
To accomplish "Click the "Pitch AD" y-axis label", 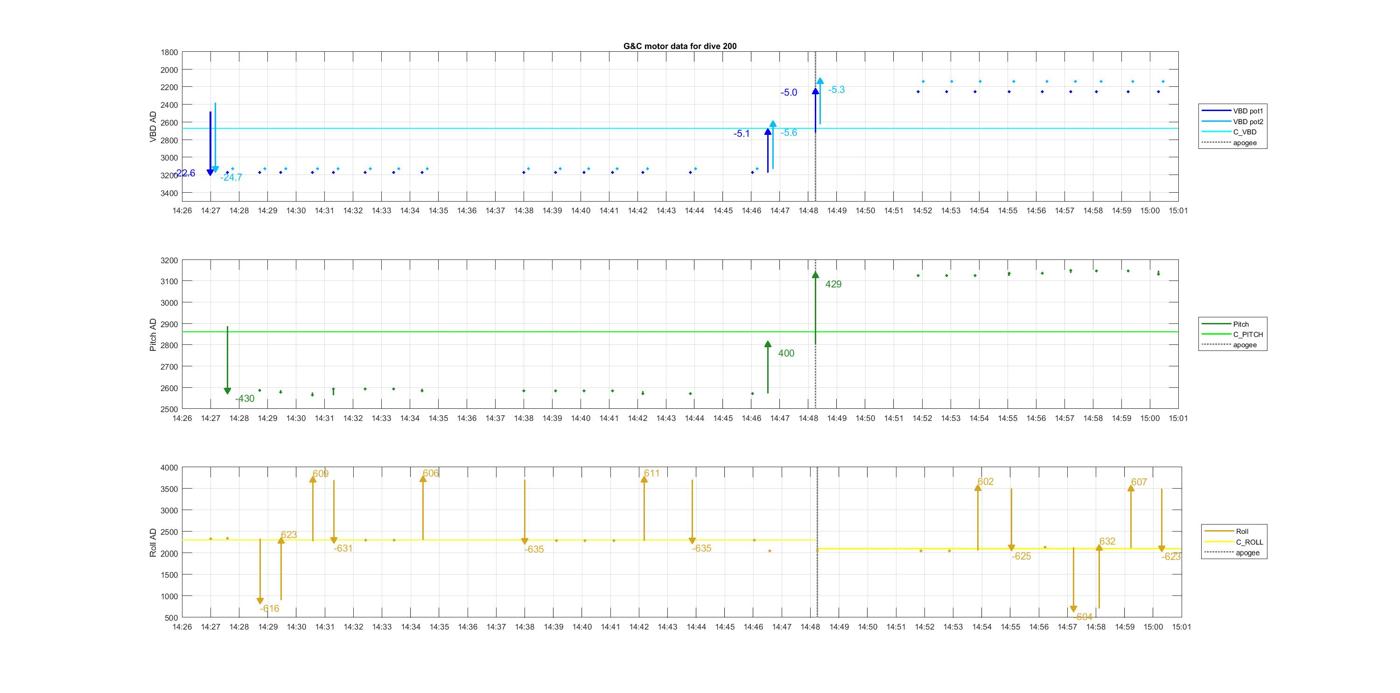I will coord(154,335).
